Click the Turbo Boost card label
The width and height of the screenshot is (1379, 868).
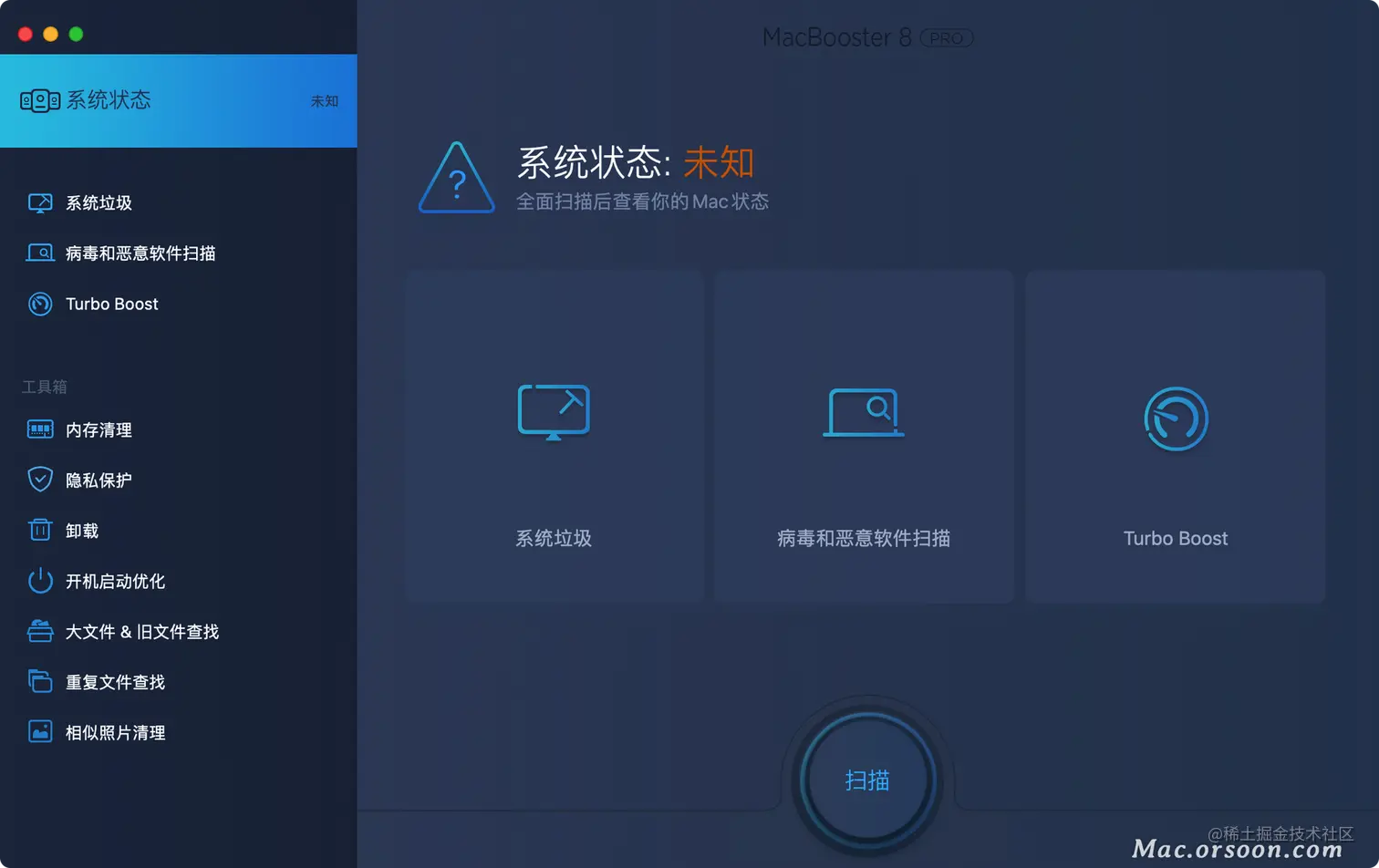click(1176, 538)
